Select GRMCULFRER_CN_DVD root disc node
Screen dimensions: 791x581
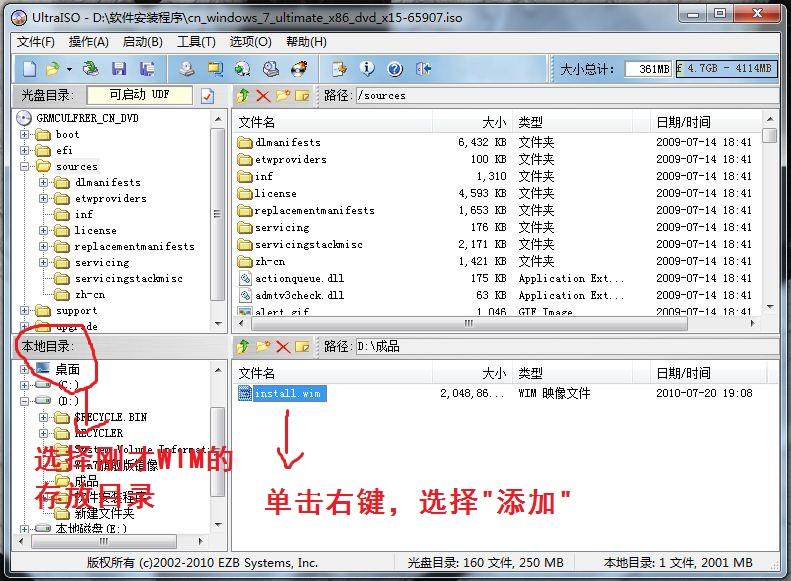(x=87, y=118)
